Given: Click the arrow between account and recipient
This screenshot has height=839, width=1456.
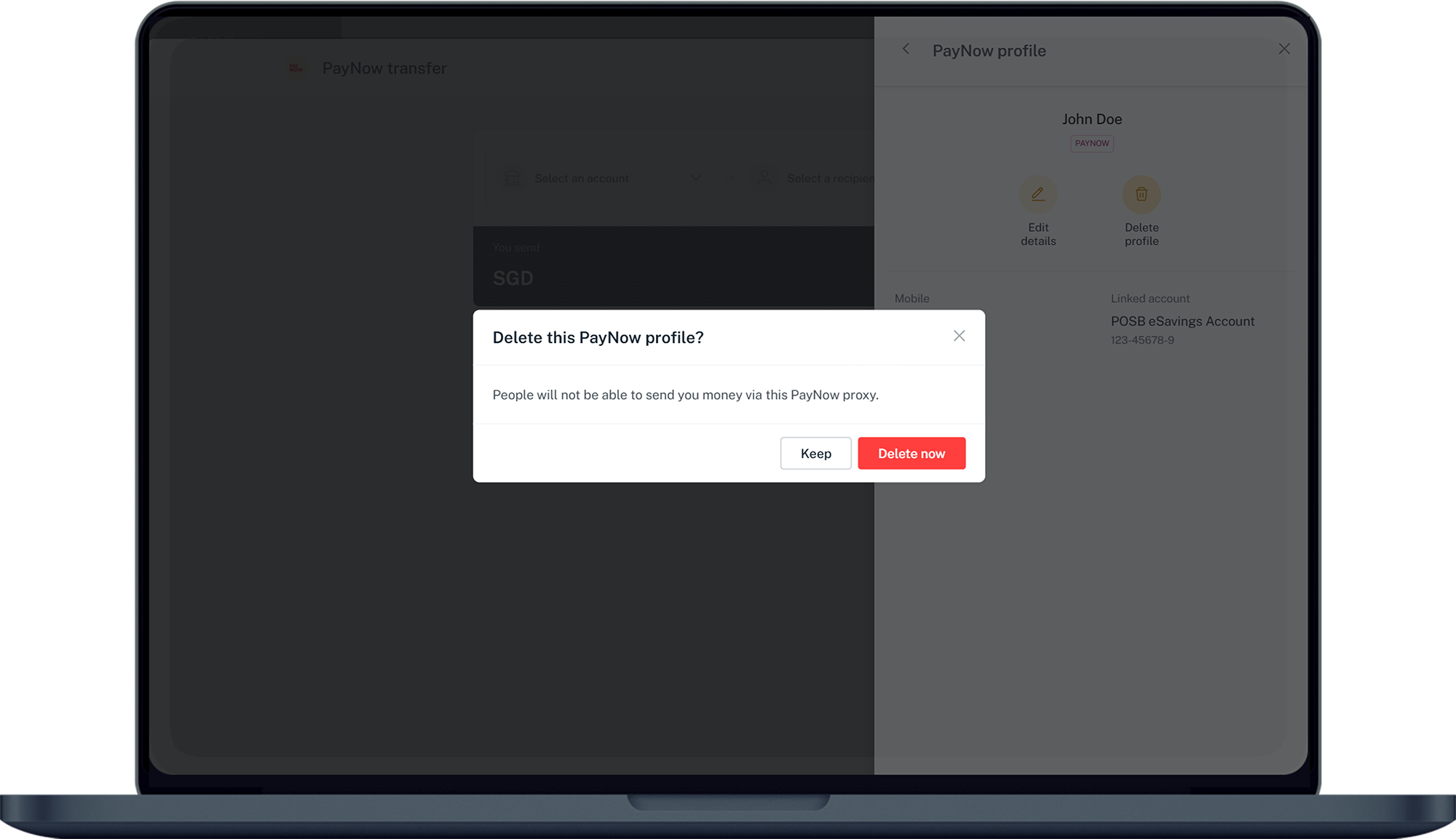Looking at the screenshot, I should point(731,178).
